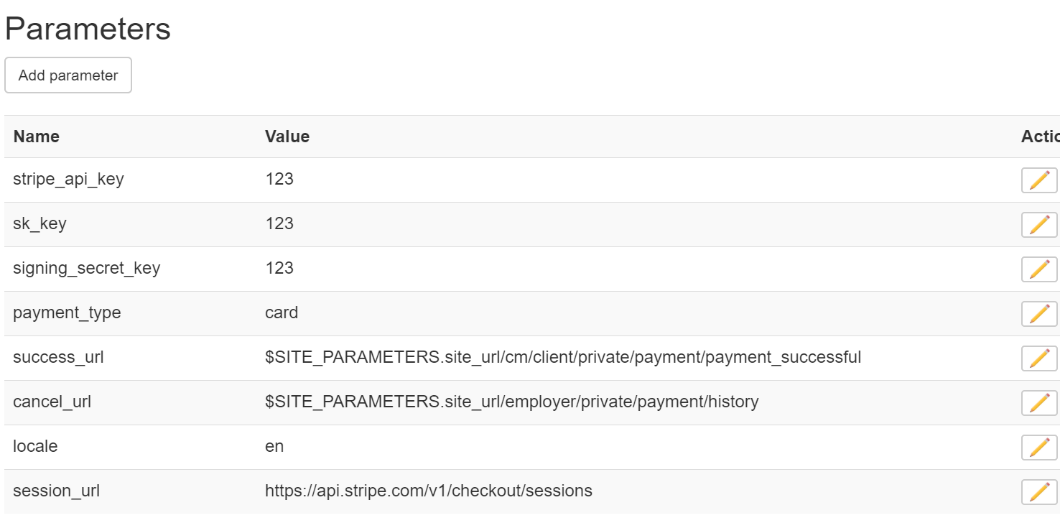1060x528 pixels.
Task: Click the locale name cell
Action: point(35,446)
